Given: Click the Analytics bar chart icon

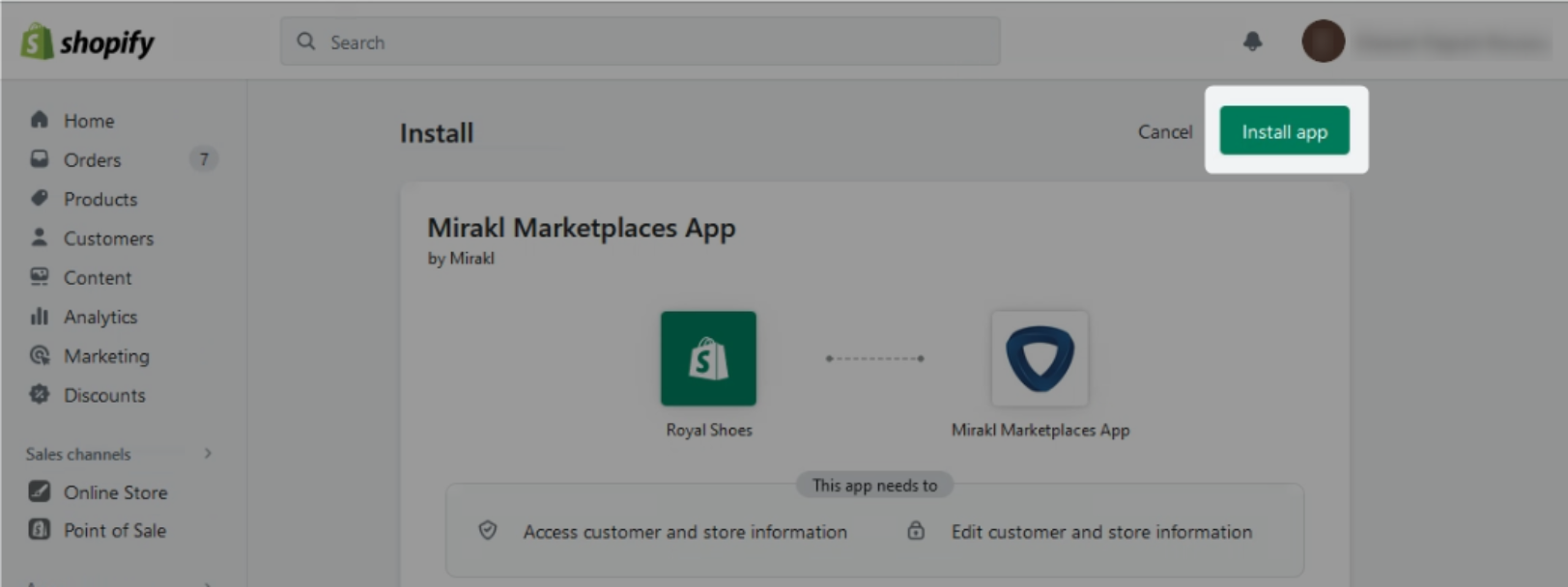Looking at the screenshot, I should click(x=40, y=317).
